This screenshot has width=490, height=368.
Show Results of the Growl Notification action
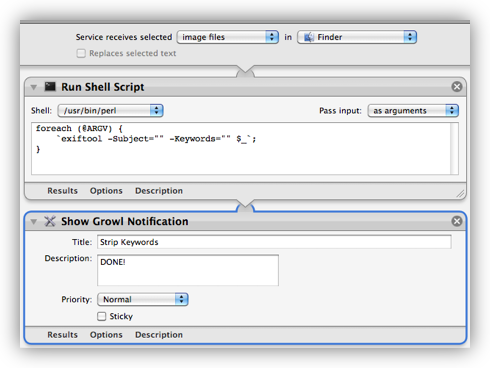(x=62, y=335)
